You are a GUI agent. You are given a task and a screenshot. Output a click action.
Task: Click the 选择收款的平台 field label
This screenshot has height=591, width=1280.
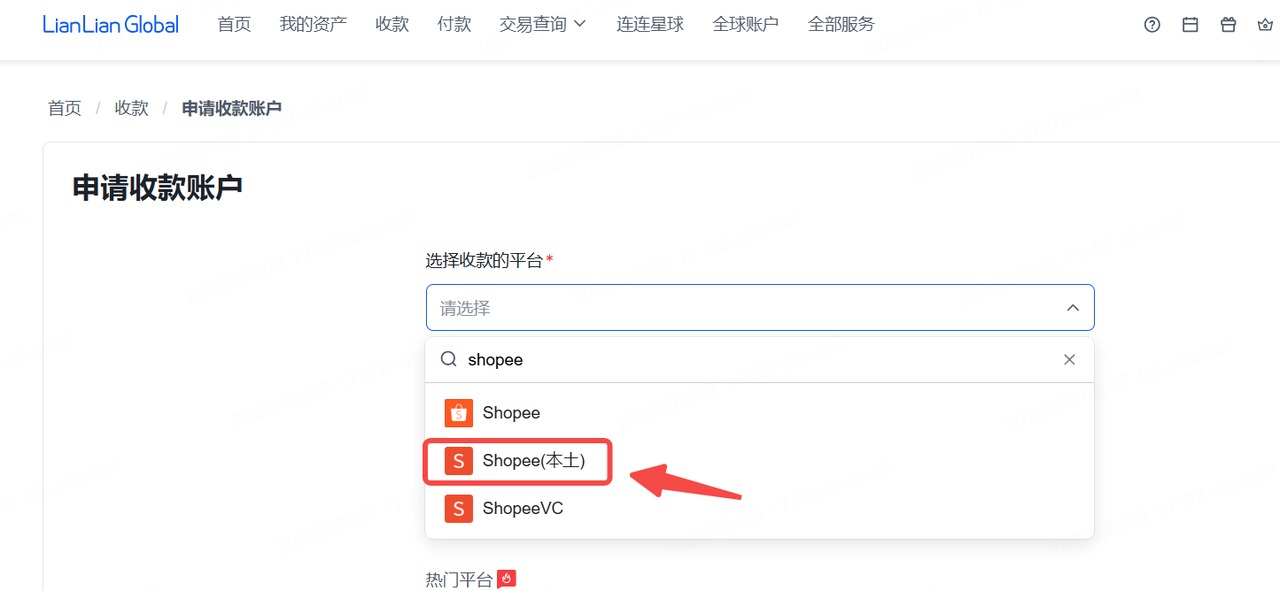(484, 261)
